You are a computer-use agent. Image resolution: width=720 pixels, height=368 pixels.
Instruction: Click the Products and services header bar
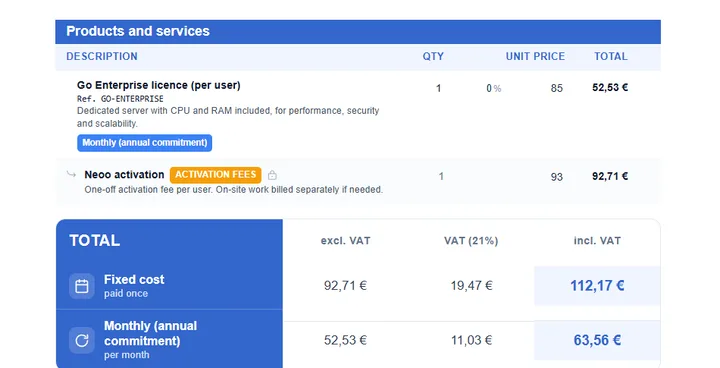coord(358,31)
